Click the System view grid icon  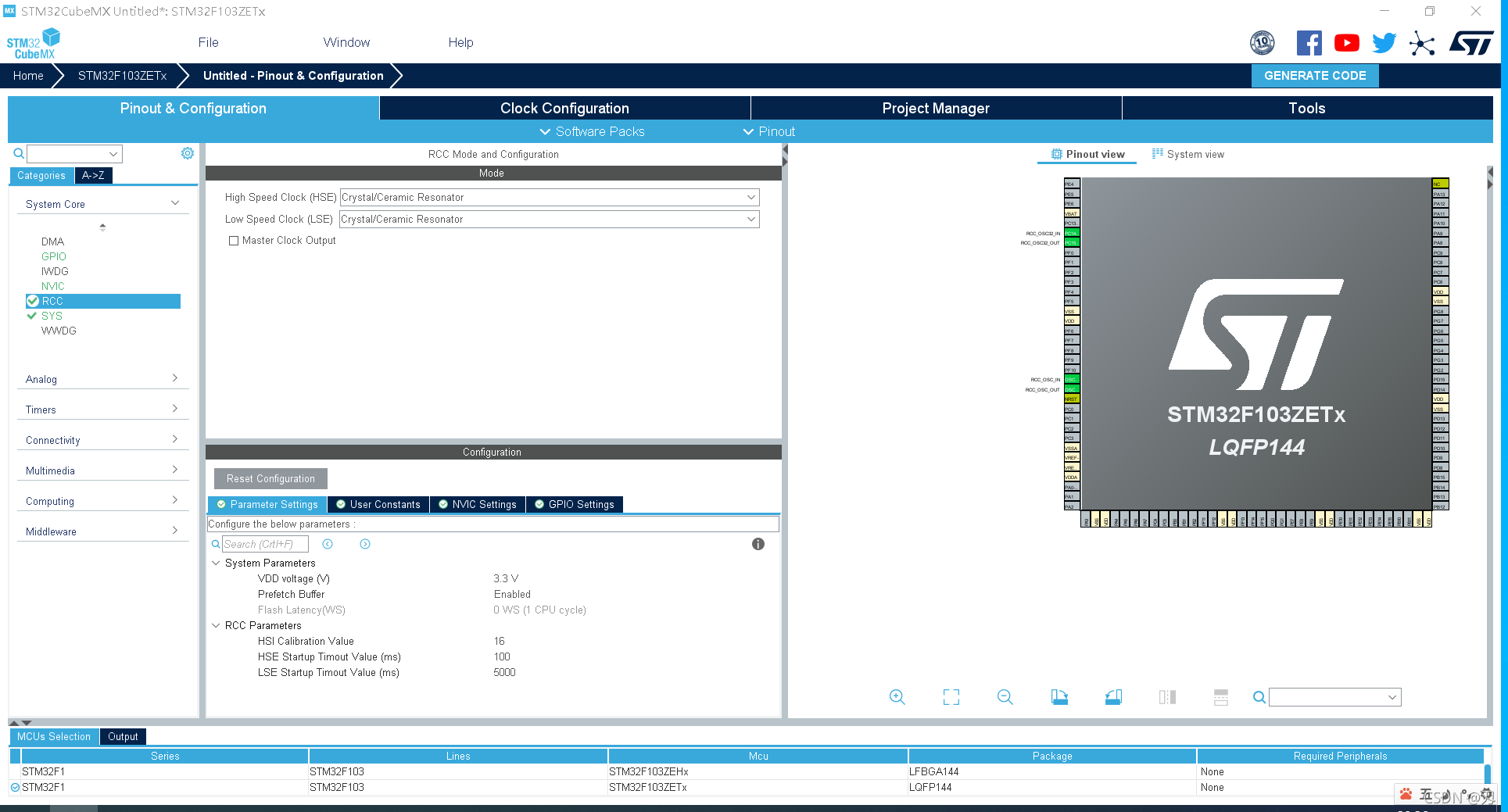point(1158,153)
